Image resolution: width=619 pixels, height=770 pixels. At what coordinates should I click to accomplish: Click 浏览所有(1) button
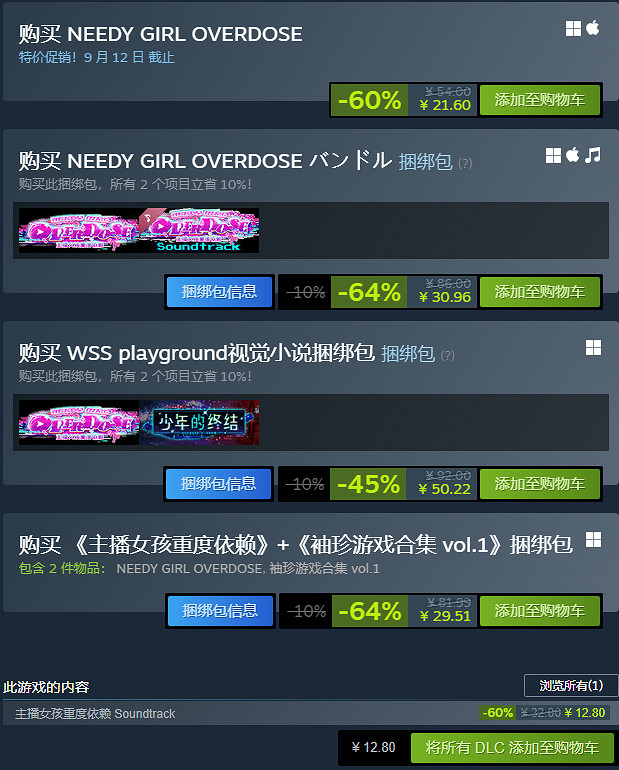click(571, 686)
